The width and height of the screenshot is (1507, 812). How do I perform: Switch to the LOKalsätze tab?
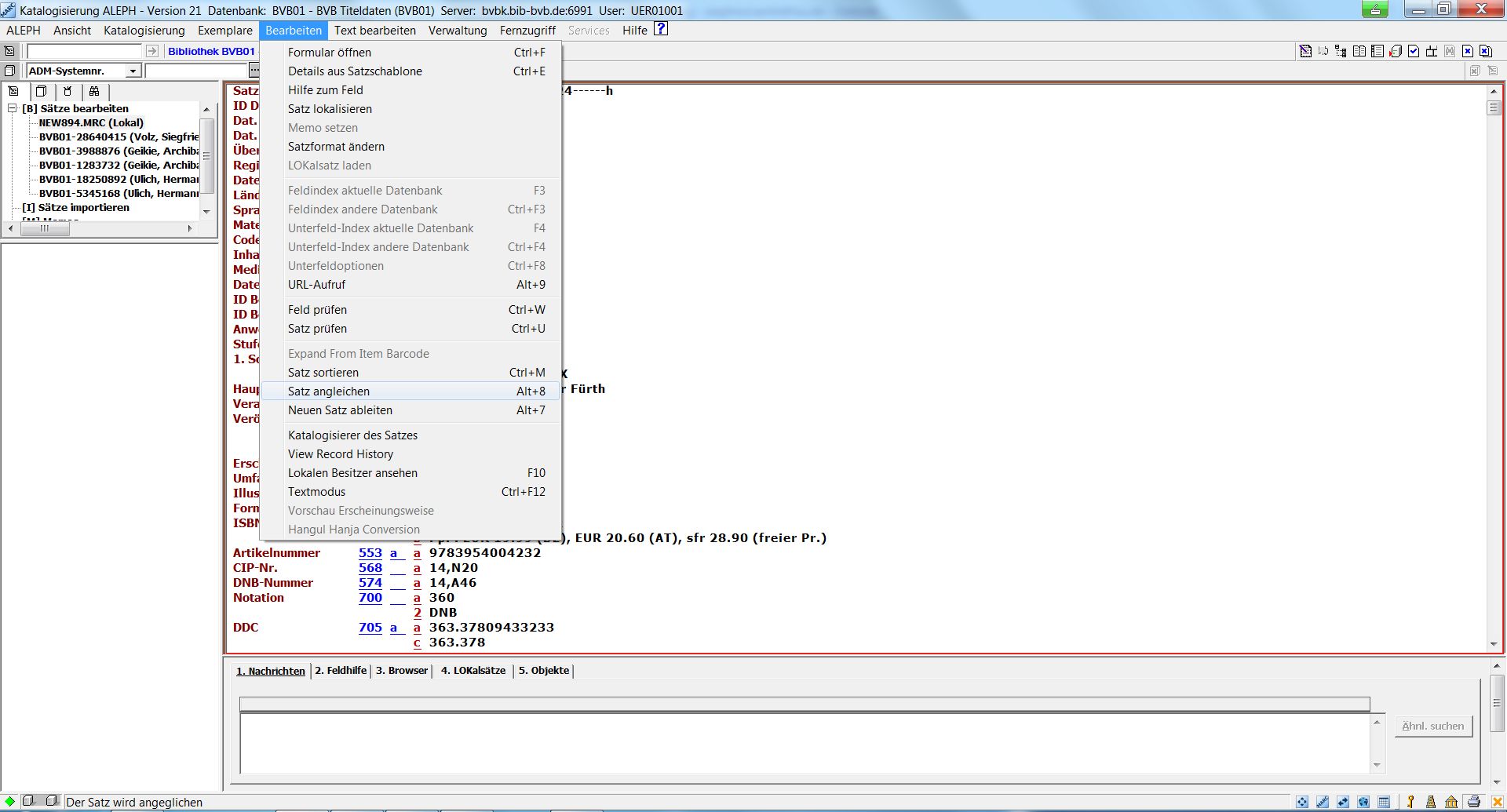pos(473,671)
